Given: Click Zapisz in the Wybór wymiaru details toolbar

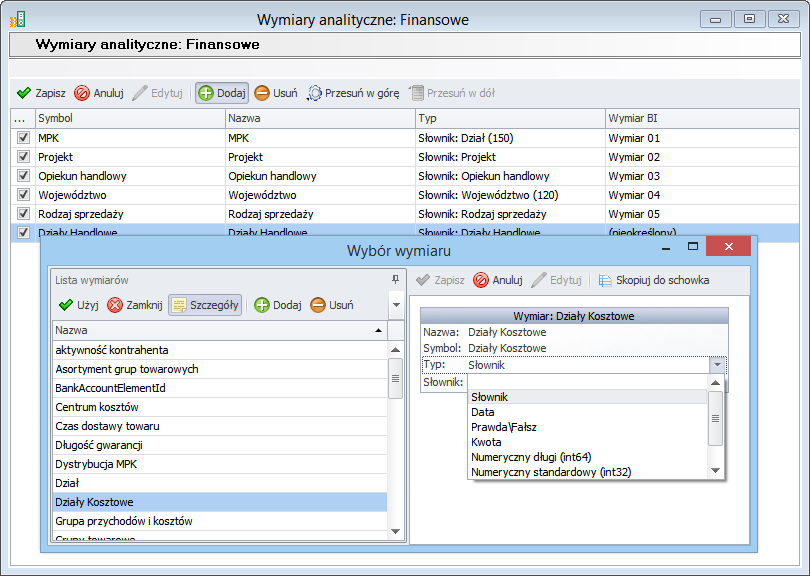Looking at the screenshot, I should 440,280.
